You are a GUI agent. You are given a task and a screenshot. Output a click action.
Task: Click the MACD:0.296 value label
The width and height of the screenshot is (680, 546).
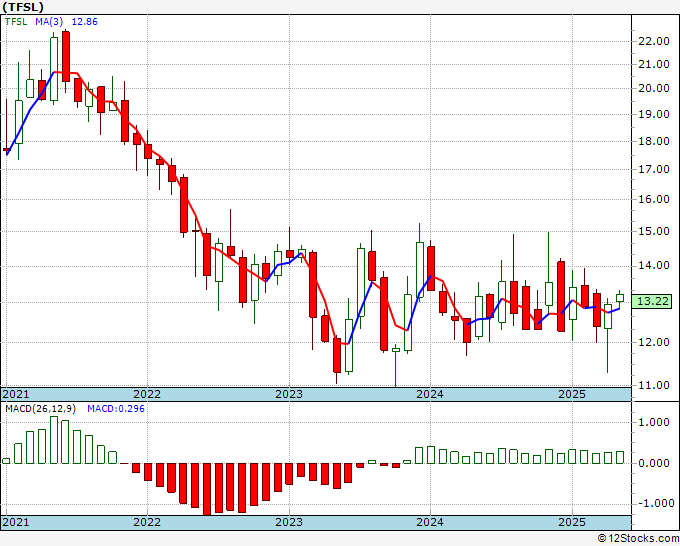pyautogui.click(x=116, y=409)
